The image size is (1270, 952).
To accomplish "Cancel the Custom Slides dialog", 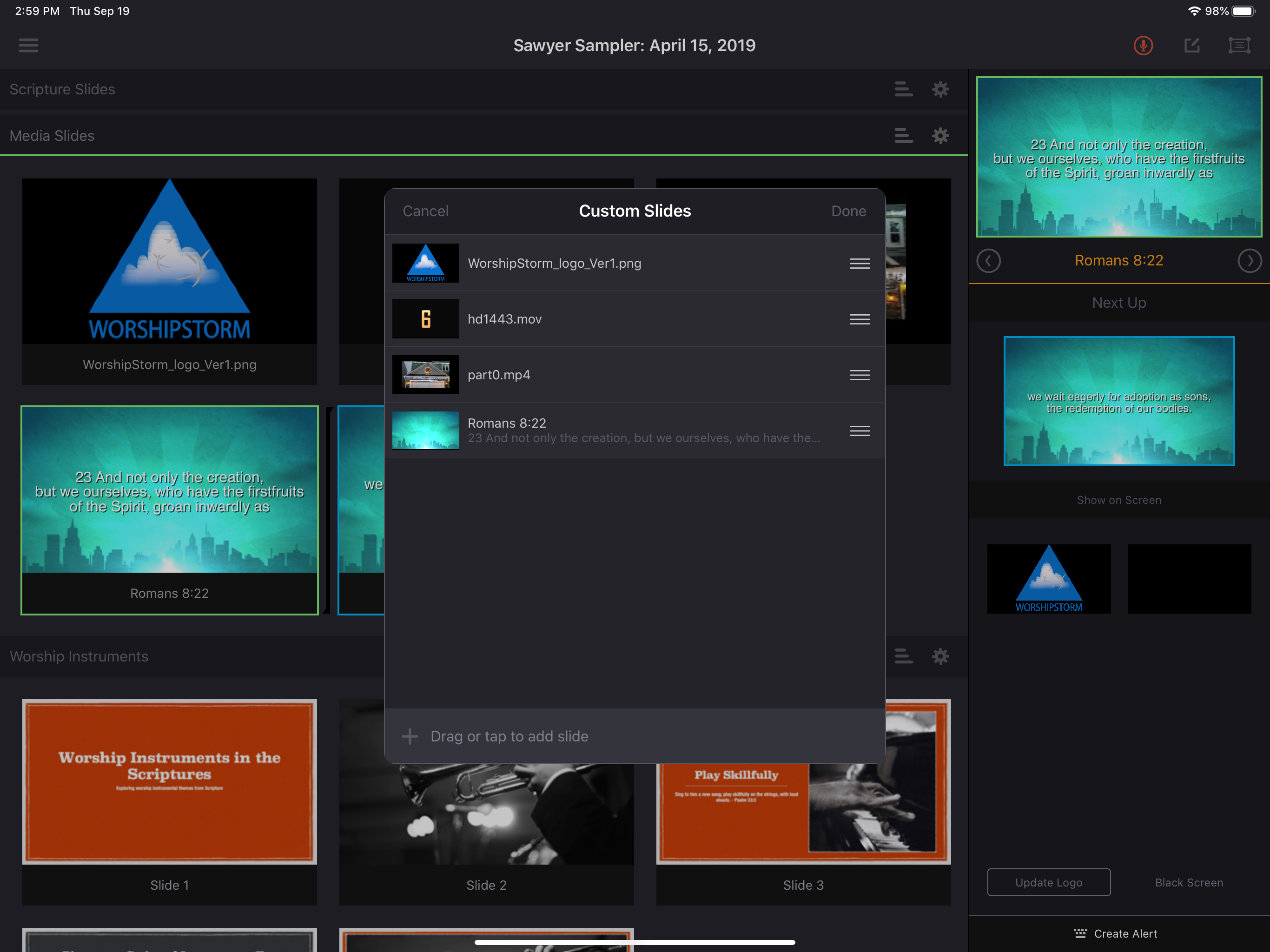I will click(425, 212).
